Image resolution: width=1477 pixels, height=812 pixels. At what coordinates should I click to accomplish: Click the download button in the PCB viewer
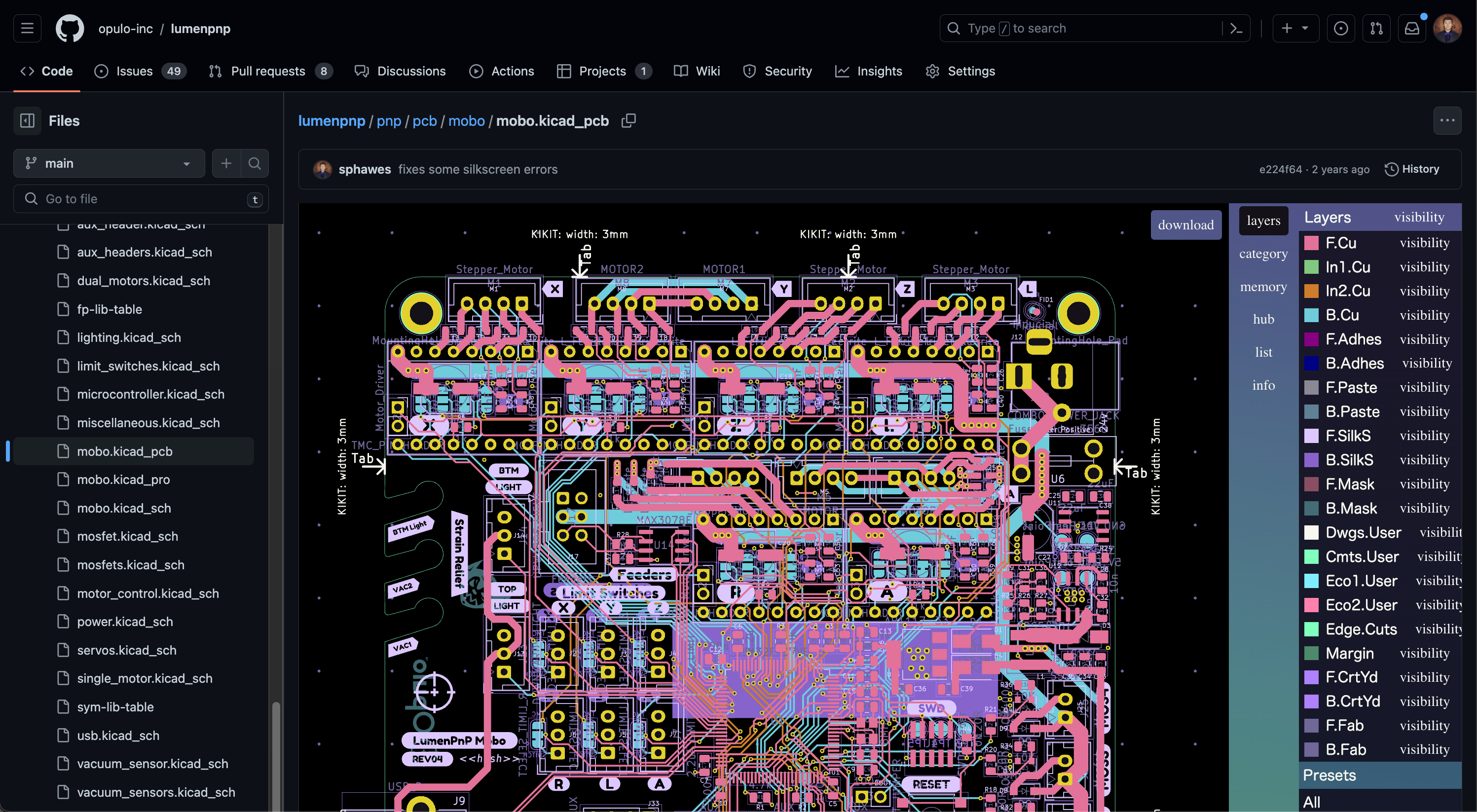1186,225
